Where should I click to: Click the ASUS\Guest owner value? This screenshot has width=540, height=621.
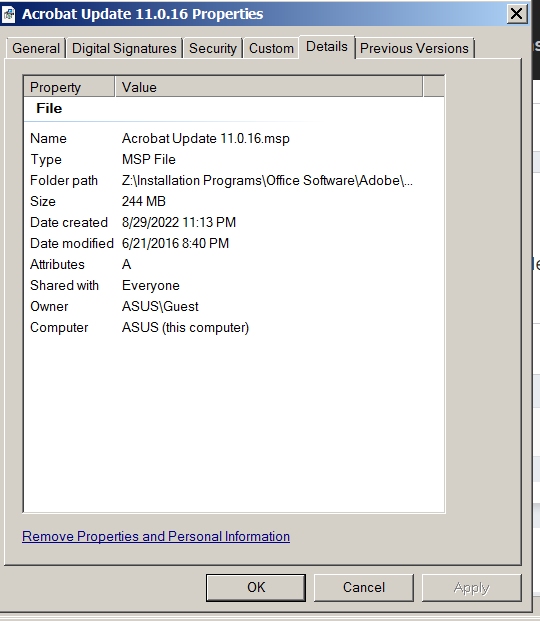(x=160, y=307)
